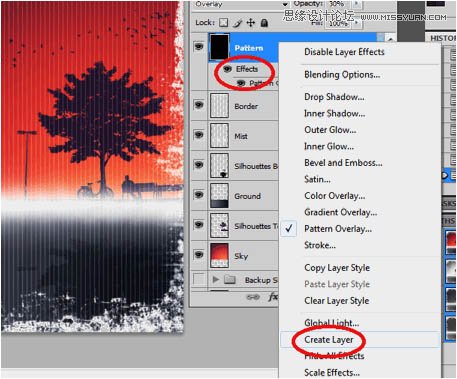The height and width of the screenshot is (379, 457).
Task: Select Inner Shadow menu entry
Action: click(334, 114)
